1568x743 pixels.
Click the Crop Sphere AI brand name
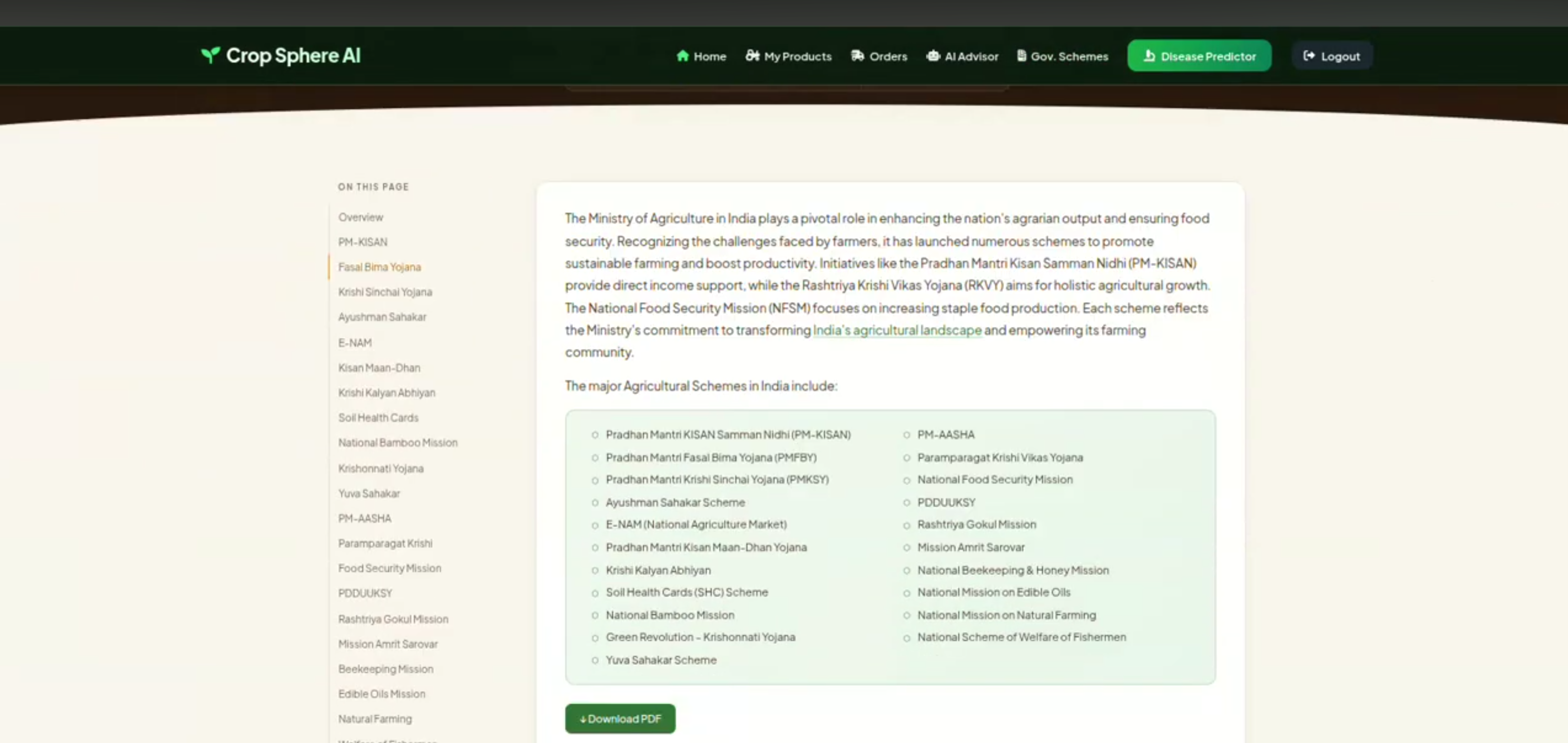click(x=294, y=55)
